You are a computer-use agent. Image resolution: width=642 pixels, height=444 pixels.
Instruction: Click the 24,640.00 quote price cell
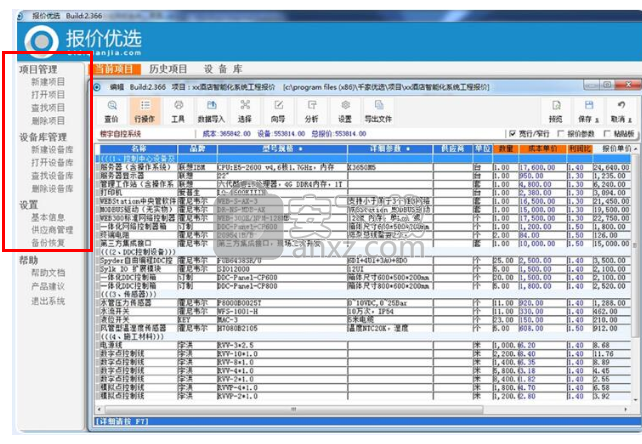612,168
